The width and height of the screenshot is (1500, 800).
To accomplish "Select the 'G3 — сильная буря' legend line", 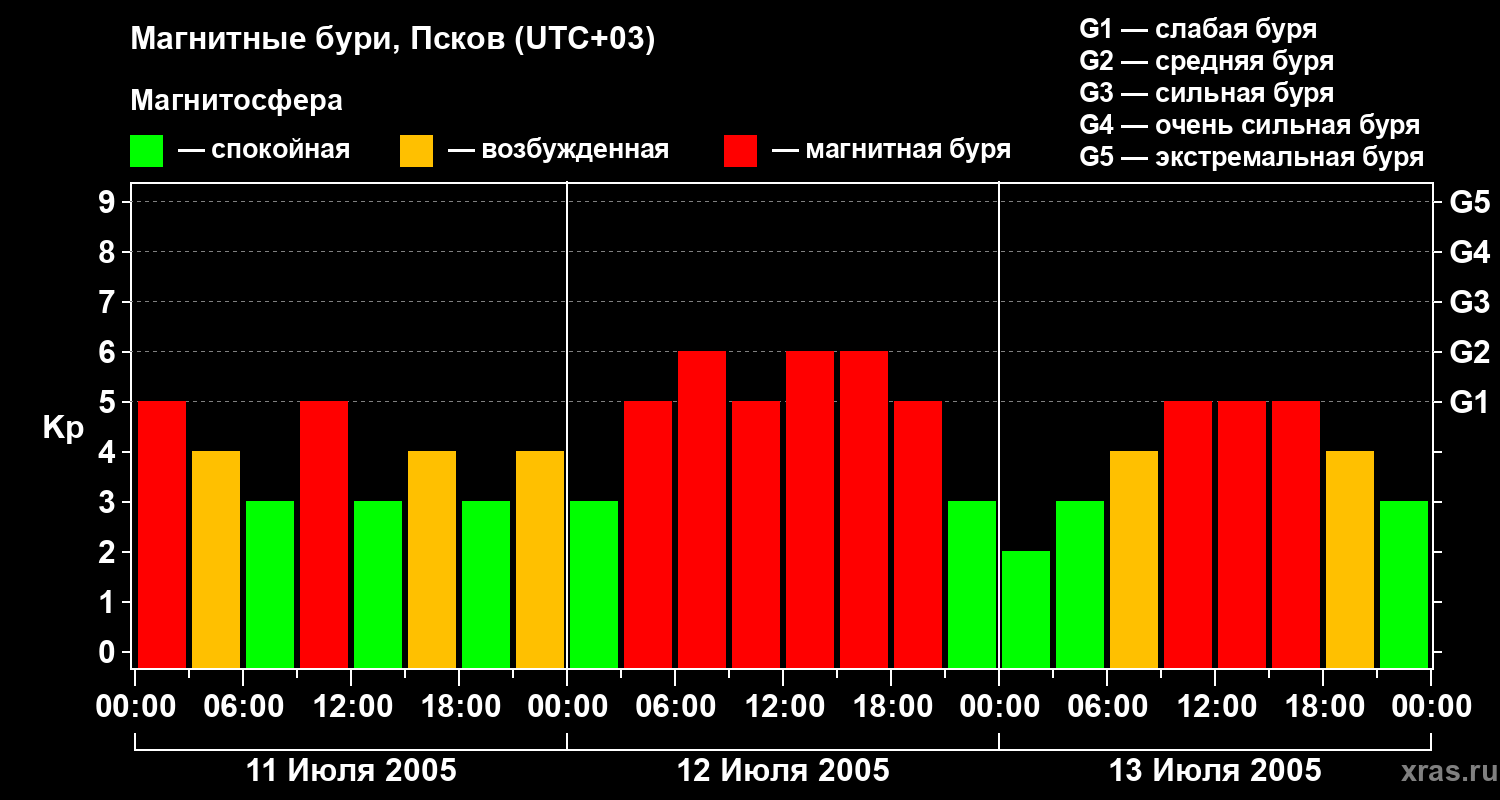I will [1207, 93].
